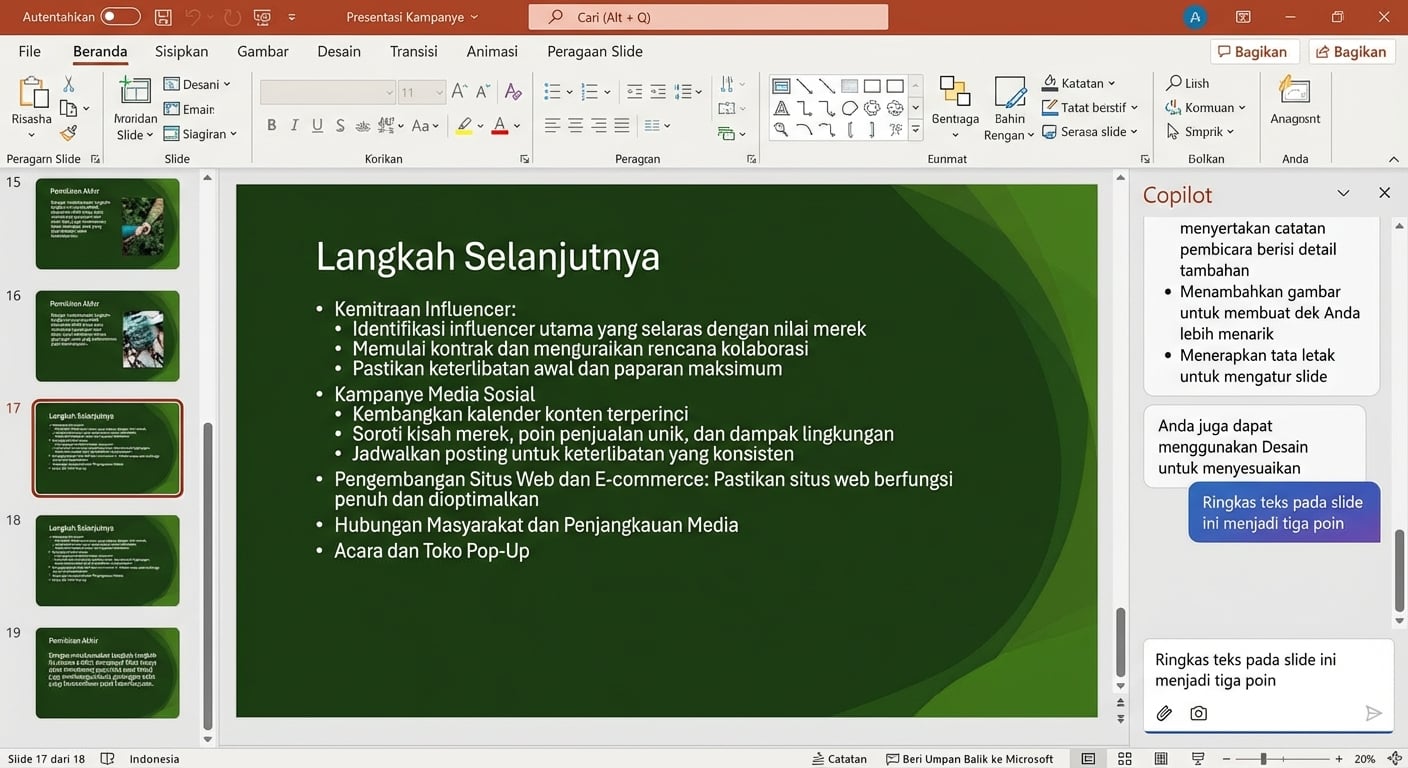Screen dimensions: 1408x768
Task: Click the camera icon in Copilot input
Action: point(1198,713)
